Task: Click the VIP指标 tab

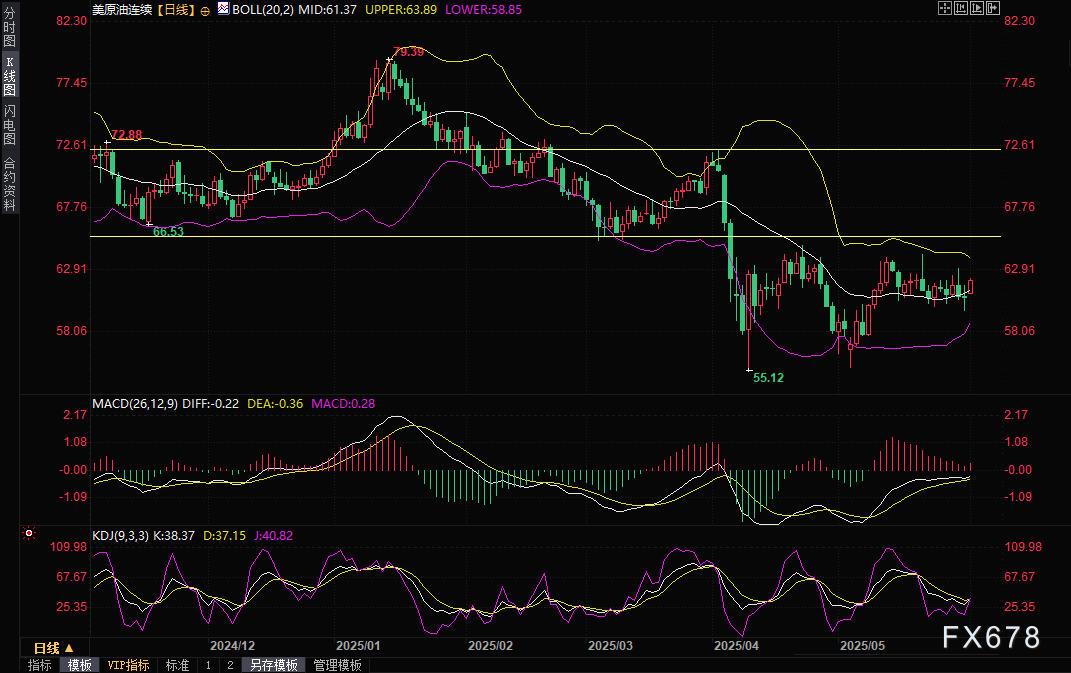Action: coord(129,665)
